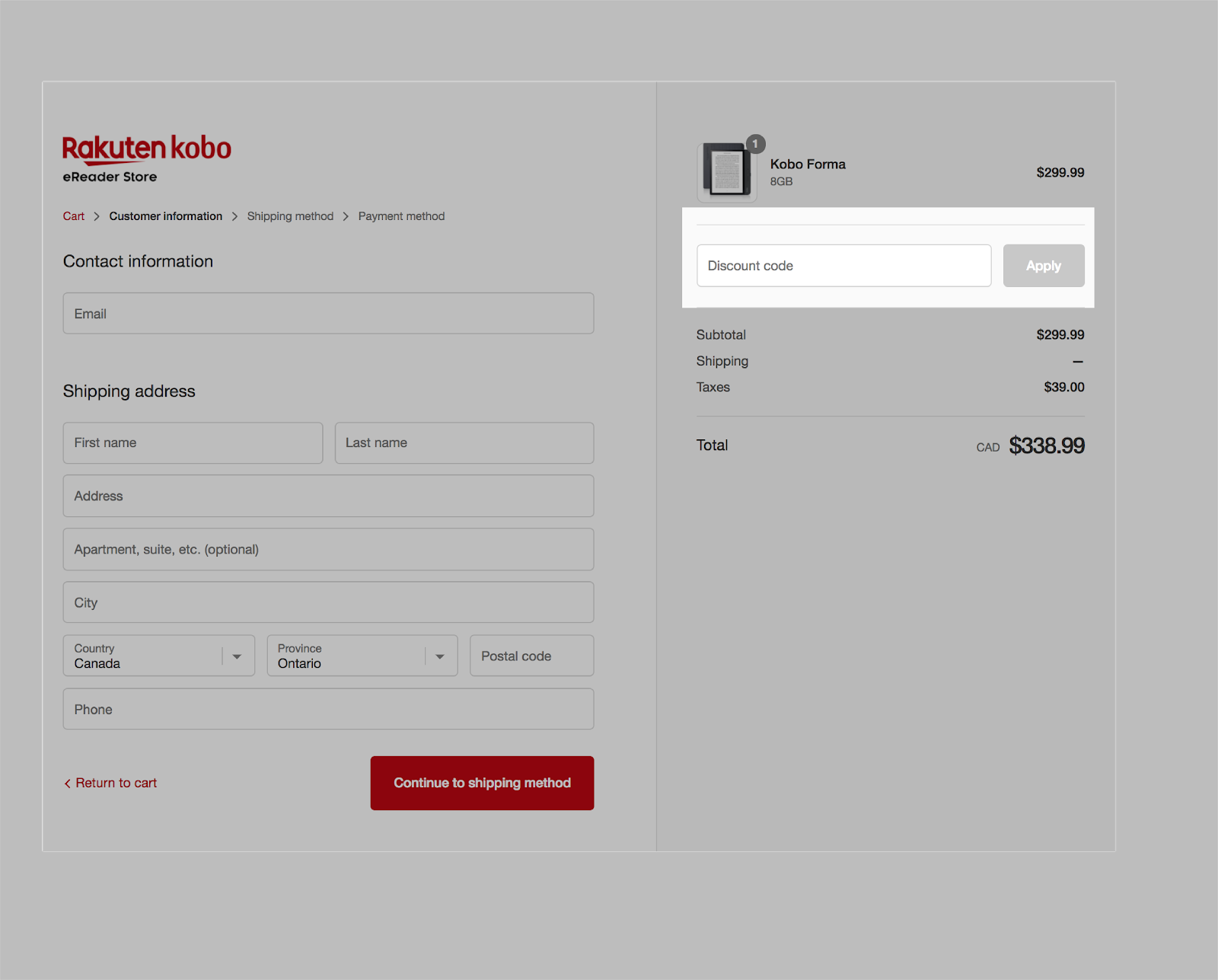The image size is (1218, 980).
Task: Focus the First name field
Action: 193,443
